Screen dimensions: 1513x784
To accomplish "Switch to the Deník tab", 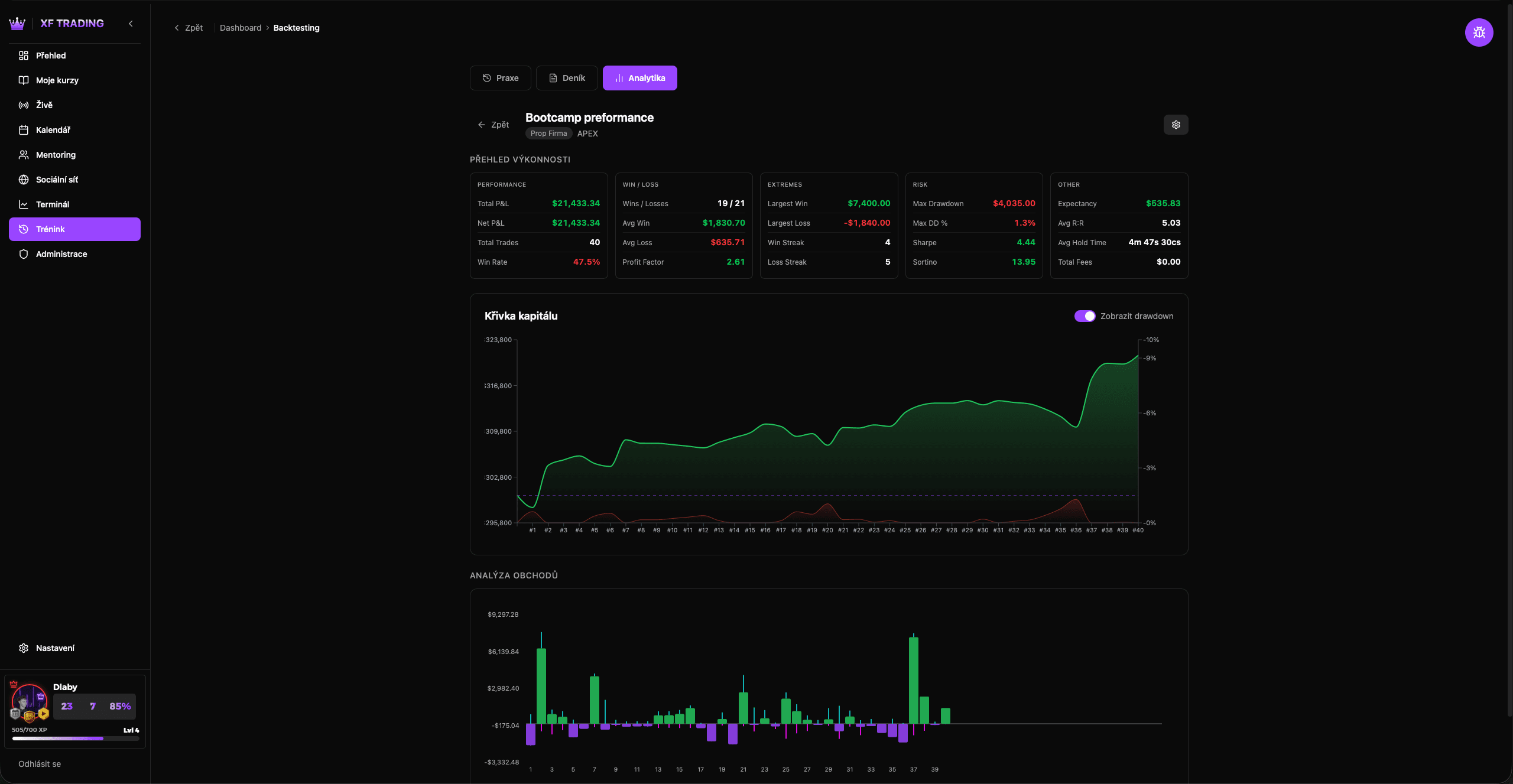I will (566, 78).
